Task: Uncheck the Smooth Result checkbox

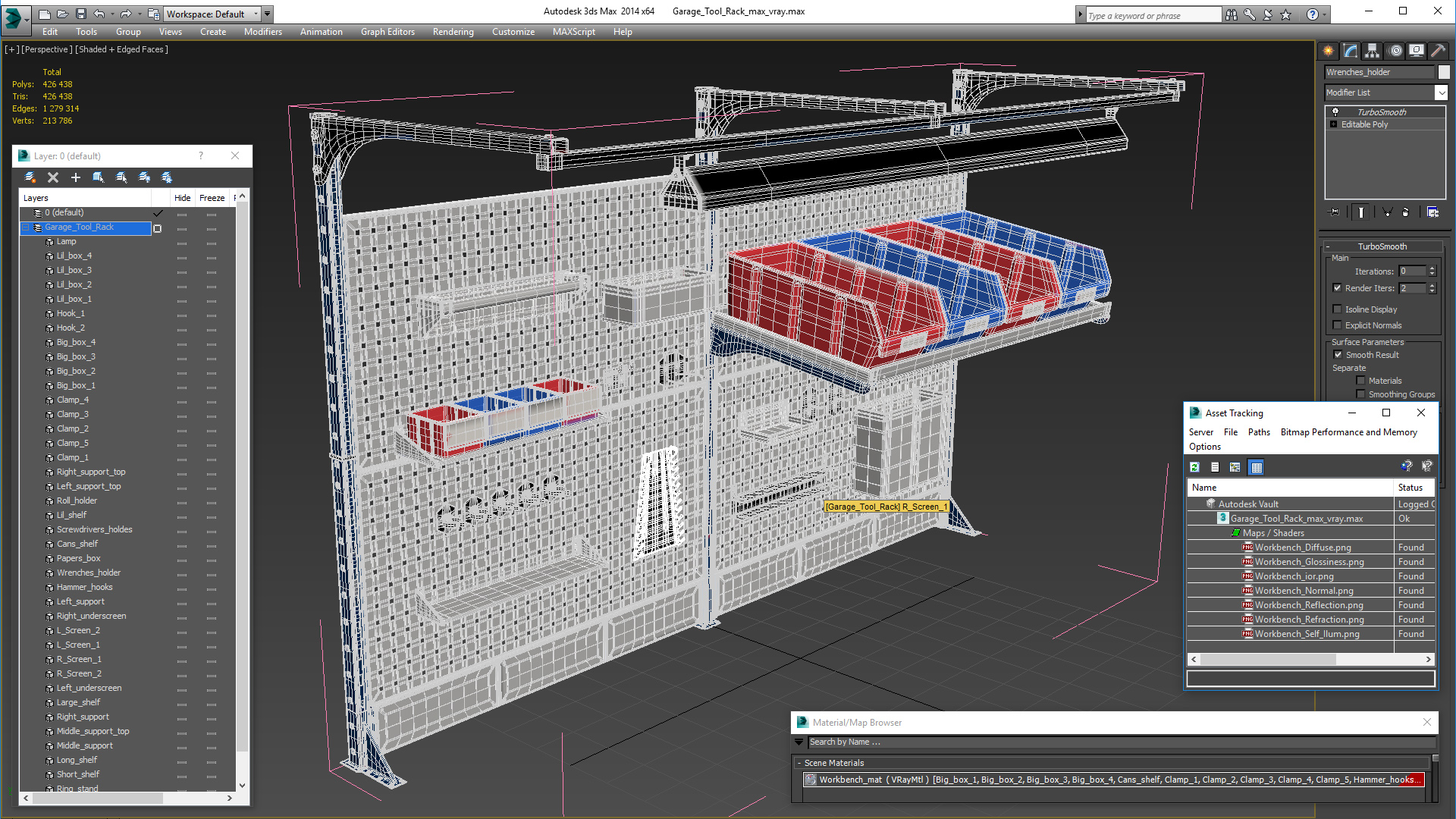Action: (x=1338, y=355)
